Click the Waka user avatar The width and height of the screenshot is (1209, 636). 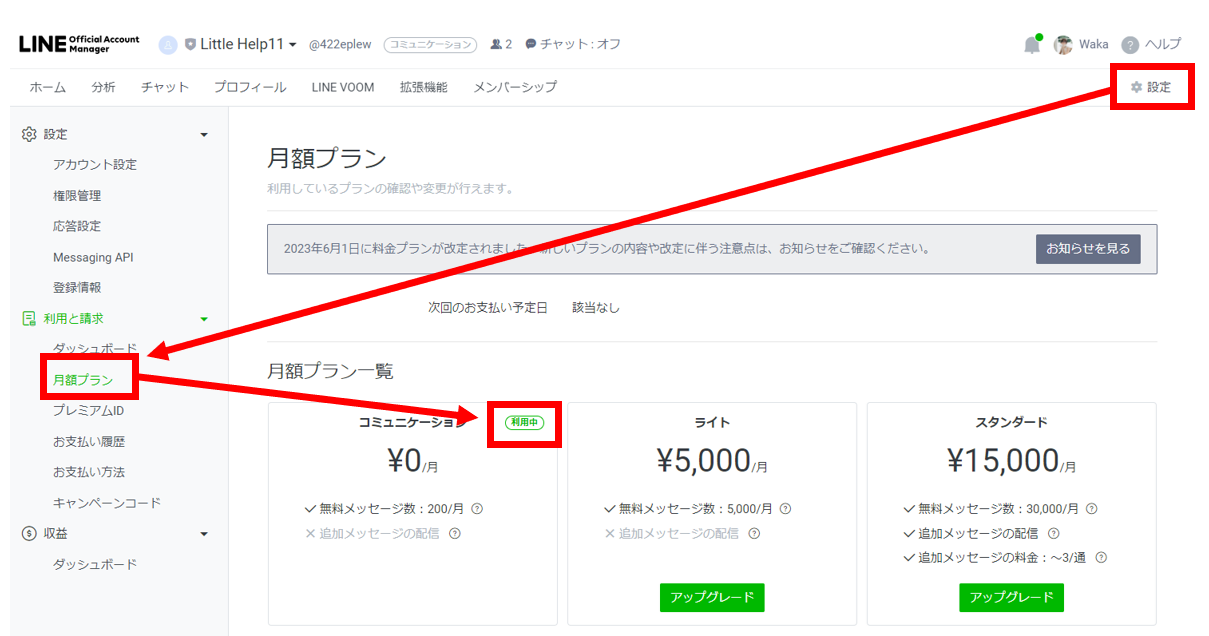pos(1063,45)
